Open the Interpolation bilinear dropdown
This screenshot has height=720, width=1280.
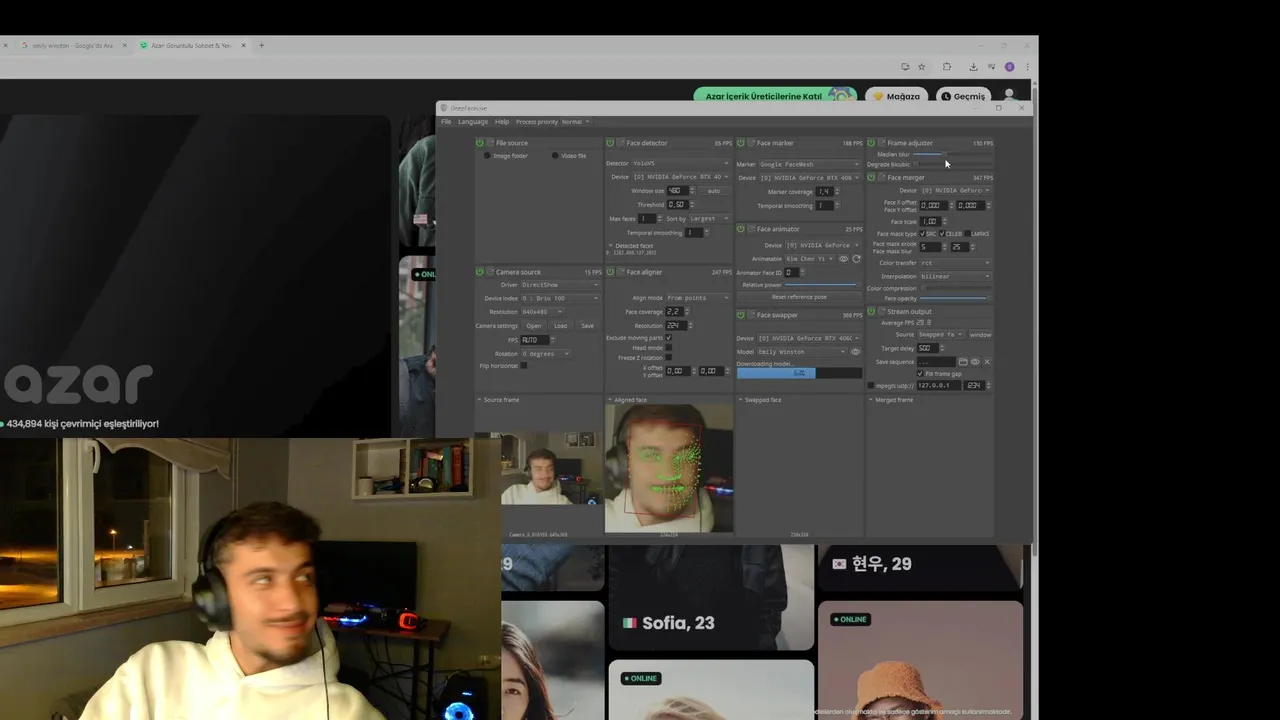[955, 276]
